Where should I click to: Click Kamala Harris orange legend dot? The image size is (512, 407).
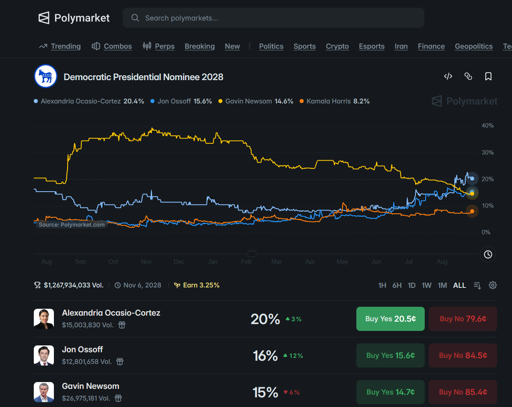coord(301,101)
